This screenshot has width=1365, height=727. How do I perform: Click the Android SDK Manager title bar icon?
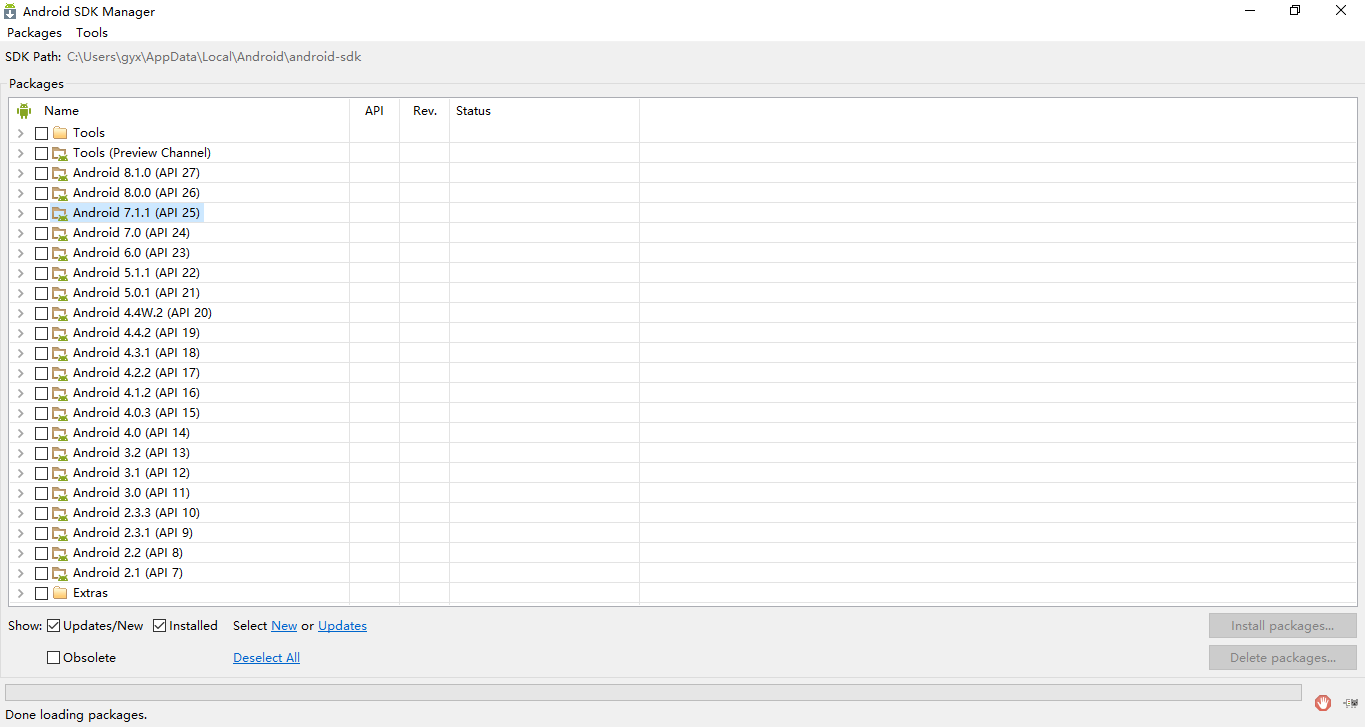(x=10, y=11)
